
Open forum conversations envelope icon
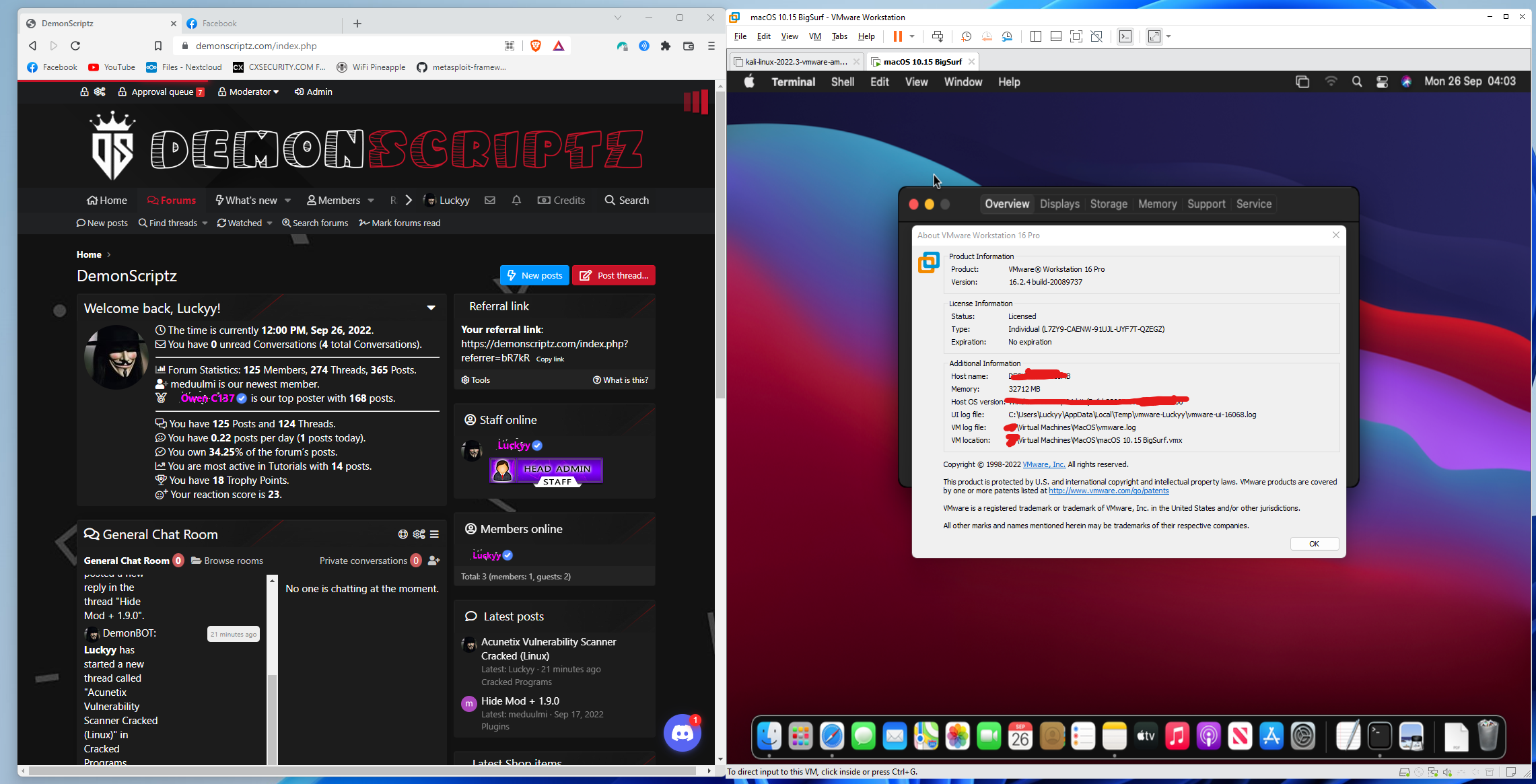click(490, 200)
